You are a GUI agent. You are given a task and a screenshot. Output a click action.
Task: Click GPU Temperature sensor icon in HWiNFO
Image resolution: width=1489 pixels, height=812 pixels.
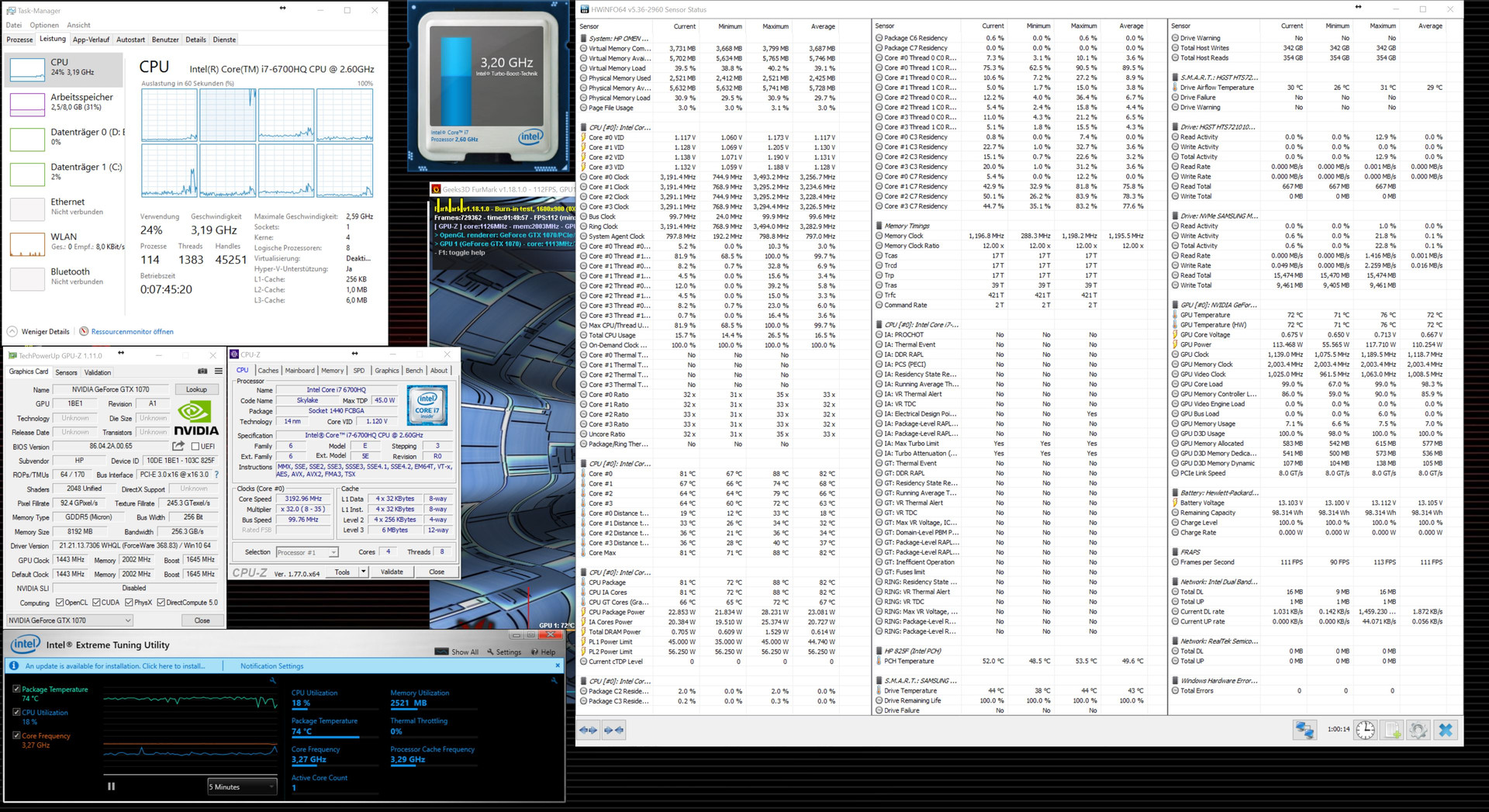1175,315
